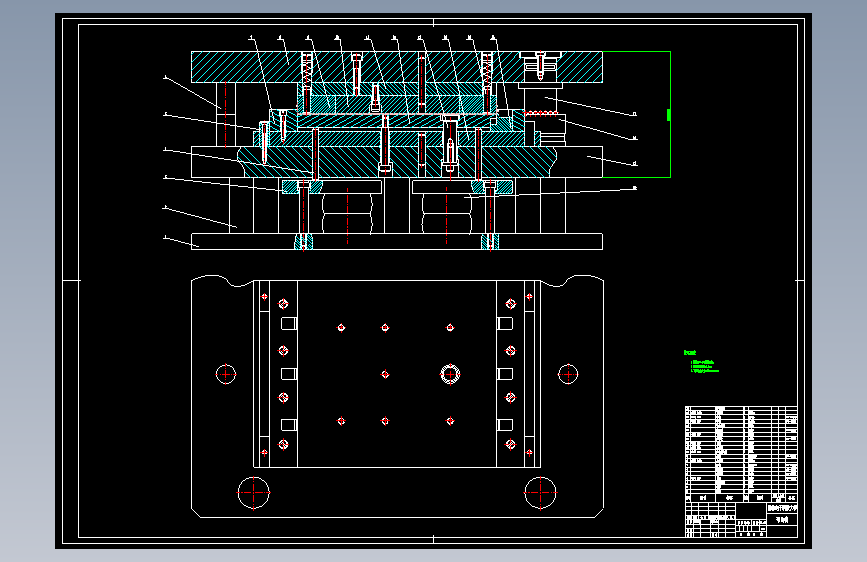Click the red coil spring in the section view
Viewport: 867px width, 562px height.
pos(540,113)
